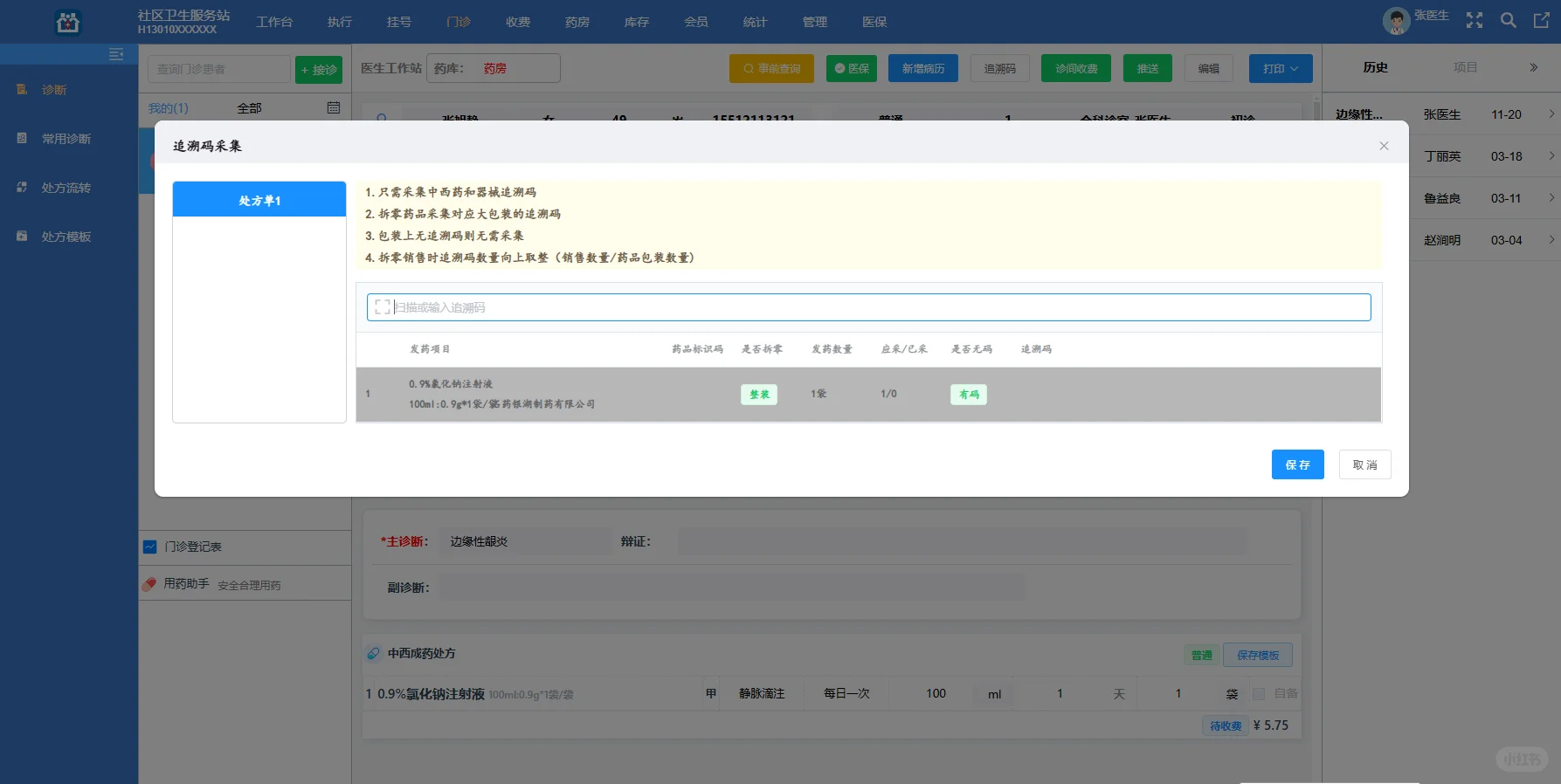Click the scan icon in trace code field
Viewport: 1561px width, 784px height.
(382, 307)
